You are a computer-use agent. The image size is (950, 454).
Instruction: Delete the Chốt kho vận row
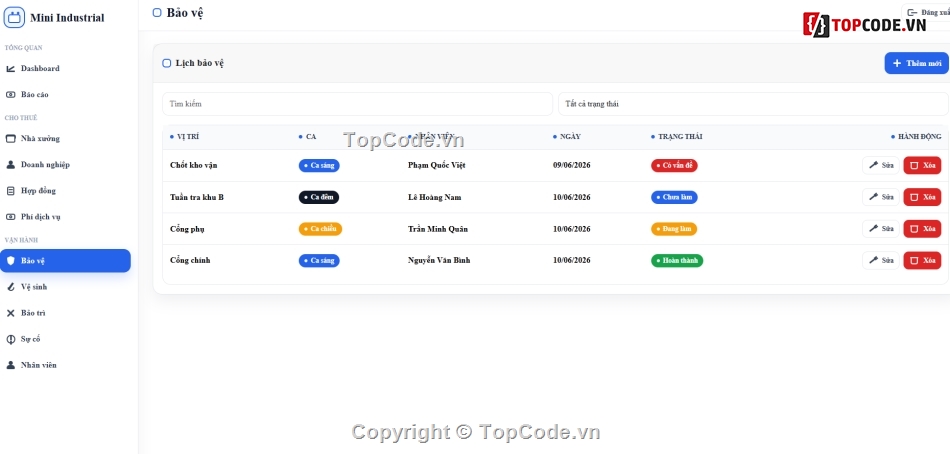922,165
